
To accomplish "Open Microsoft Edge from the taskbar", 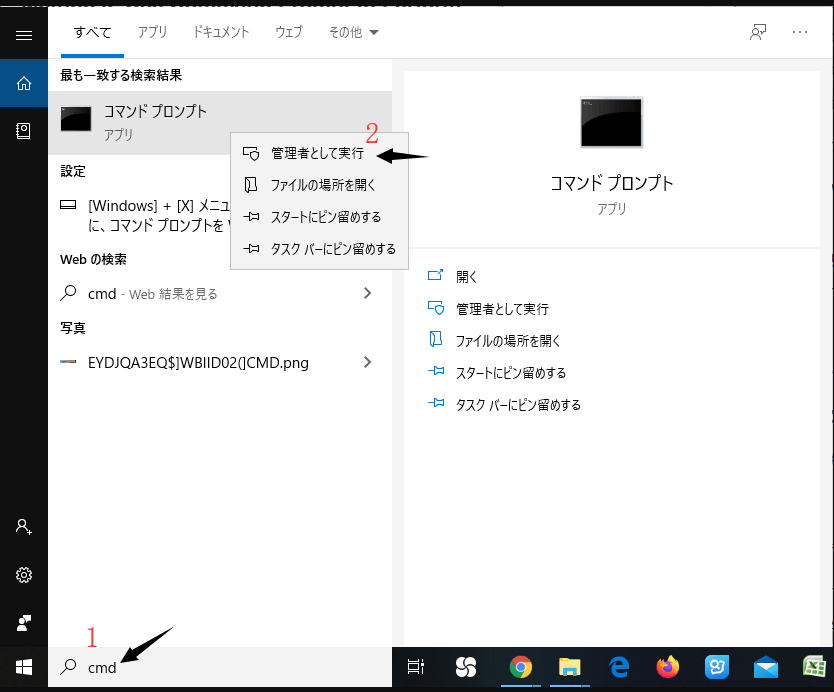I will click(x=618, y=667).
